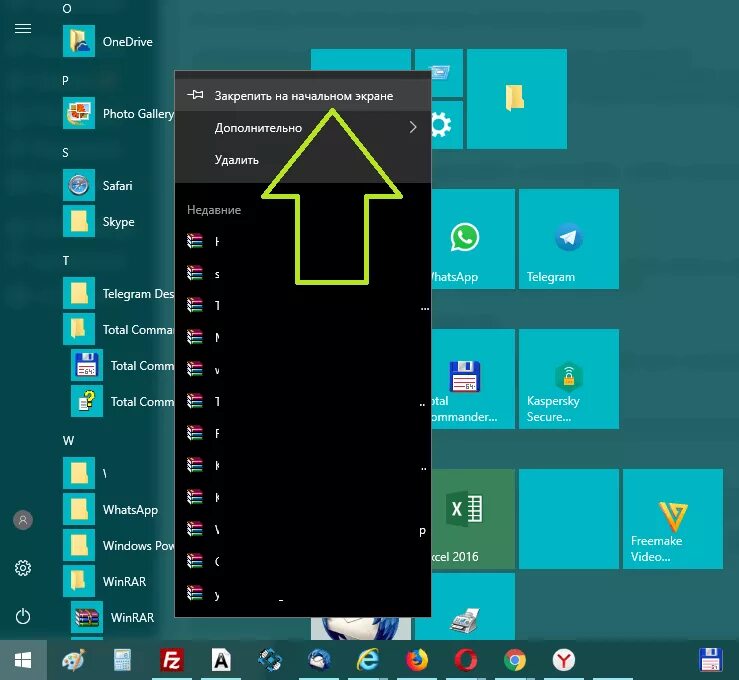Open the 'Дополнительно' submenu
739x680 pixels.
coord(303,128)
